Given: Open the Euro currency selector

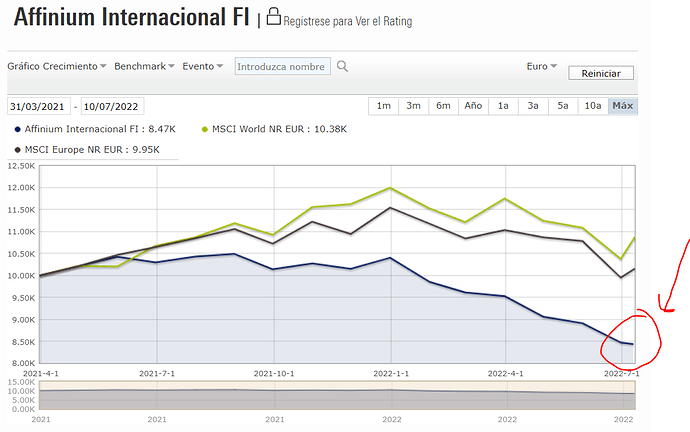Looking at the screenshot, I should pyautogui.click(x=541, y=66).
